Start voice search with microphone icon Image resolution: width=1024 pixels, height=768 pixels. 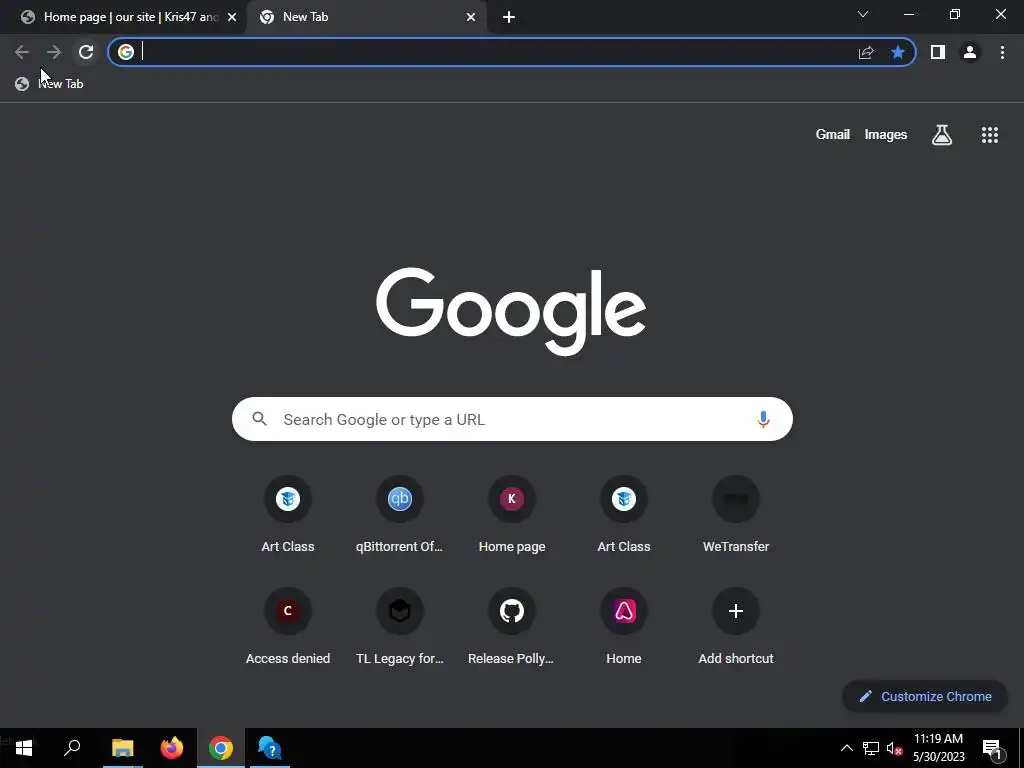[763, 419]
